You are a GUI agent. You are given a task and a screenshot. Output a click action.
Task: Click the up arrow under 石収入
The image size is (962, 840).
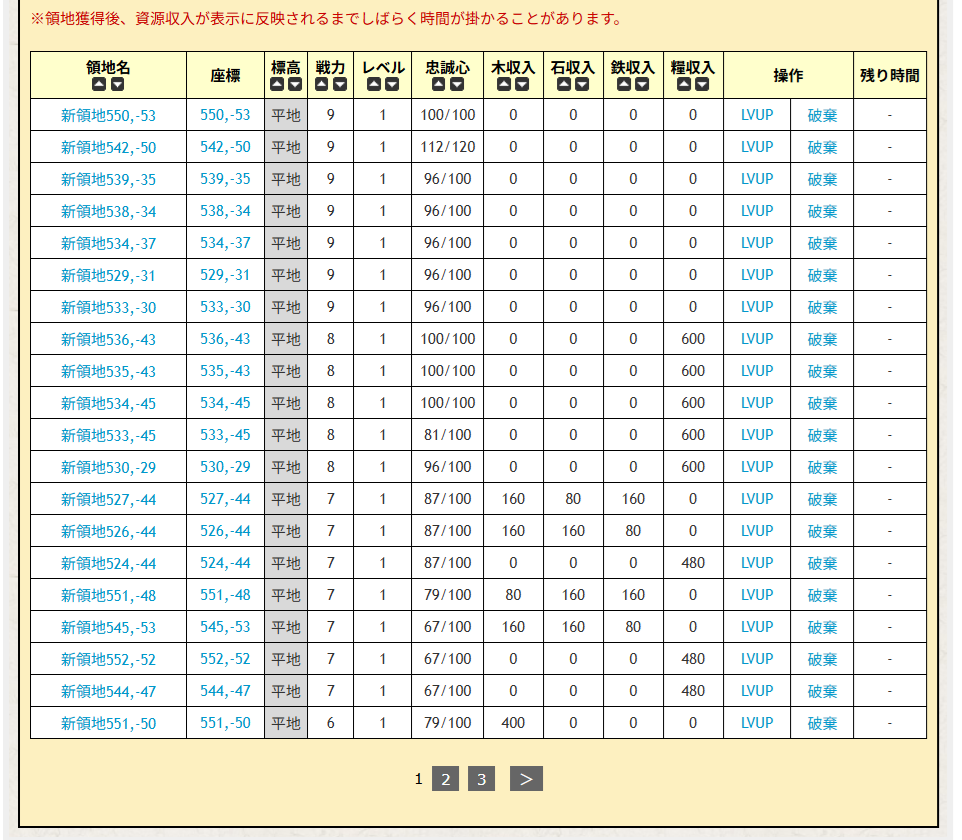point(564,85)
